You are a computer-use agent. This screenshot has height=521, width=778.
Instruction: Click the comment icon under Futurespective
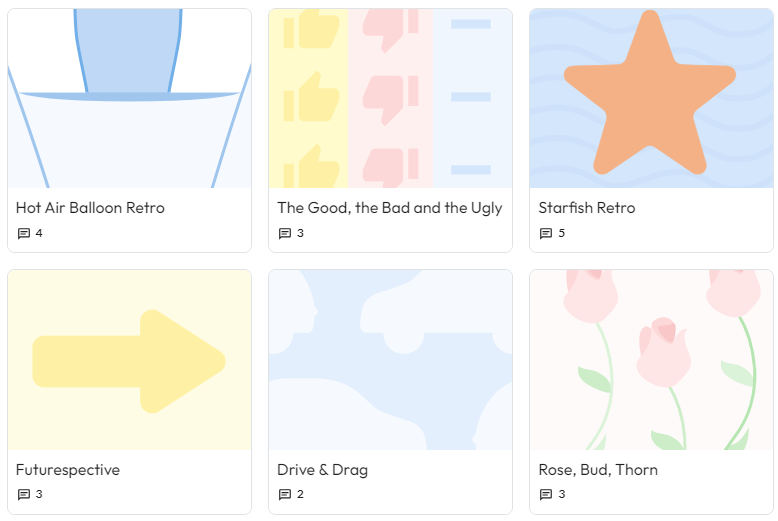pyautogui.click(x=24, y=495)
